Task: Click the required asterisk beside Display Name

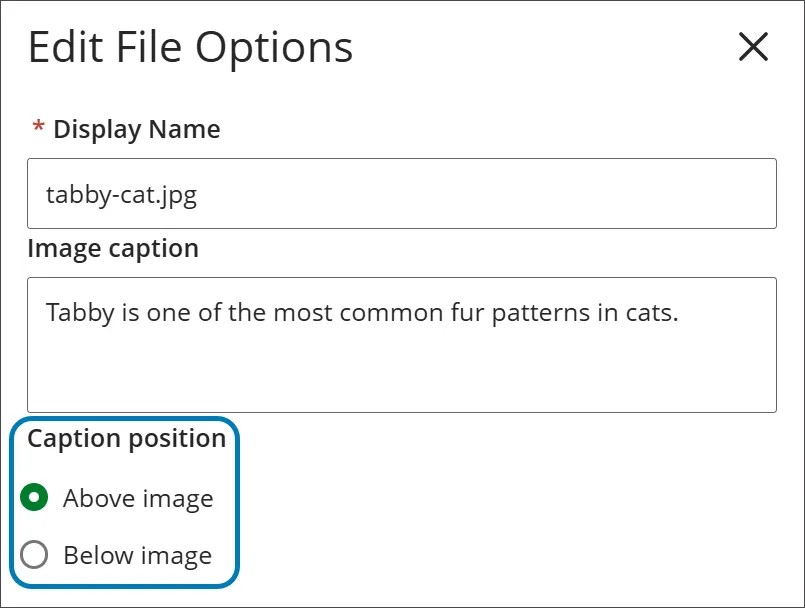Action: click(37, 129)
